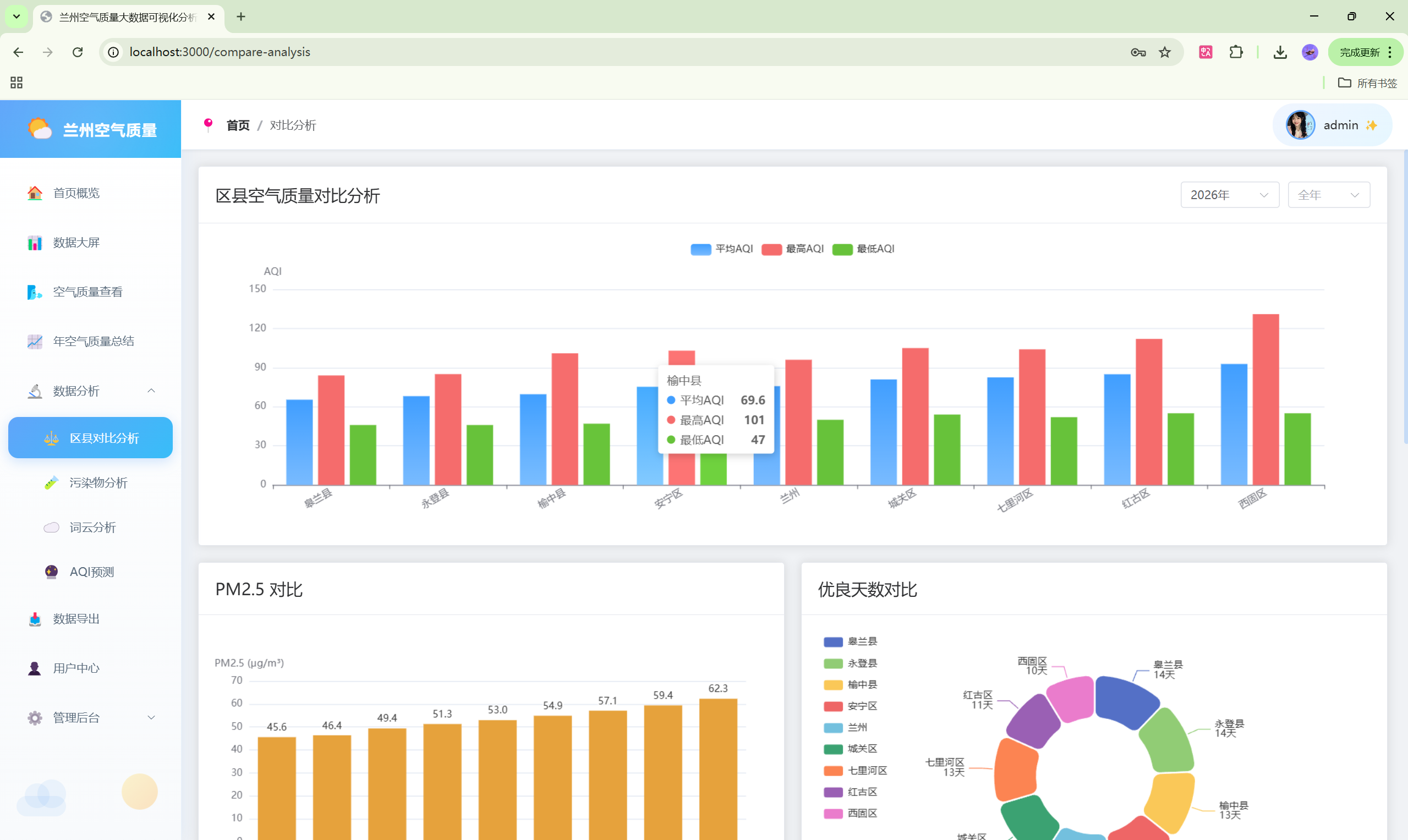Viewport: 1408px width, 840px height.
Task: Select 区县对比分析 menu item
Action: coord(91,438)
